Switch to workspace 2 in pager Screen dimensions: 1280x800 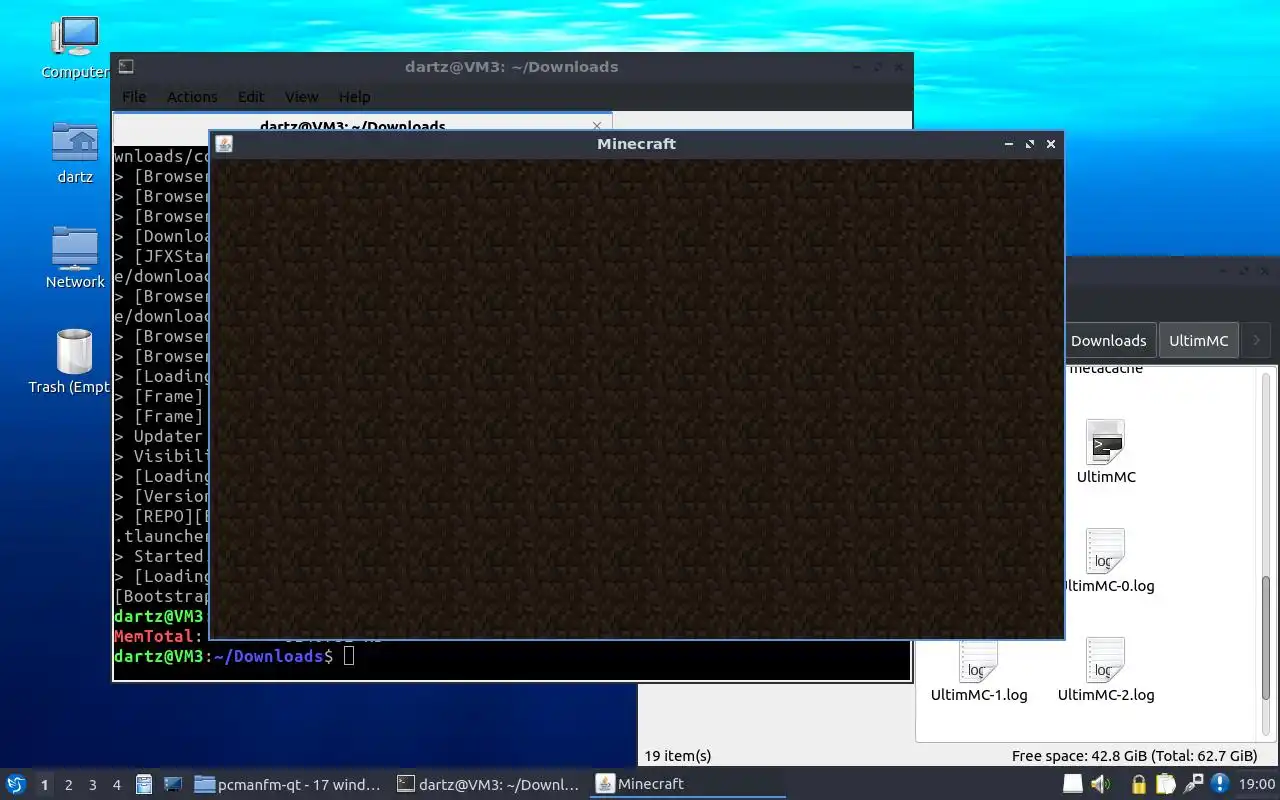tap(68, 785)
